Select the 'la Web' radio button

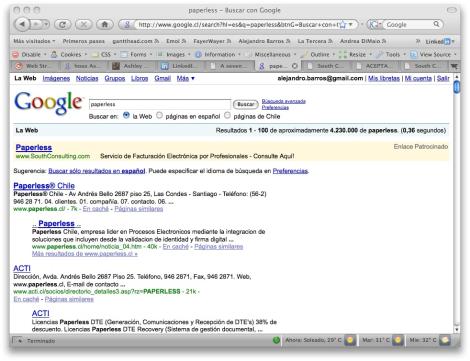pos(126,115)
